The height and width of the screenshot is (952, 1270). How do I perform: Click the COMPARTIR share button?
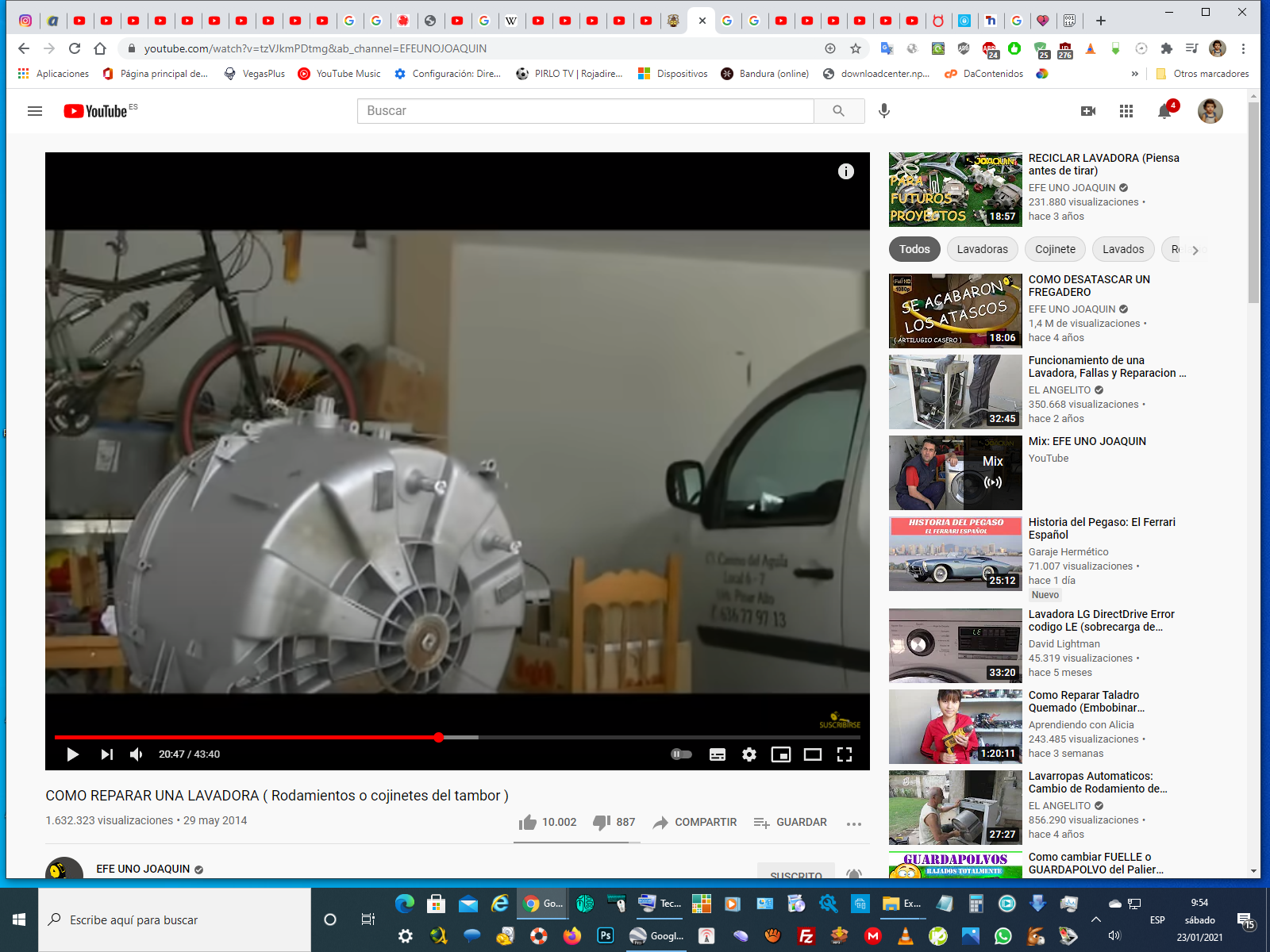pyautogui.click(x=695, y=823)
